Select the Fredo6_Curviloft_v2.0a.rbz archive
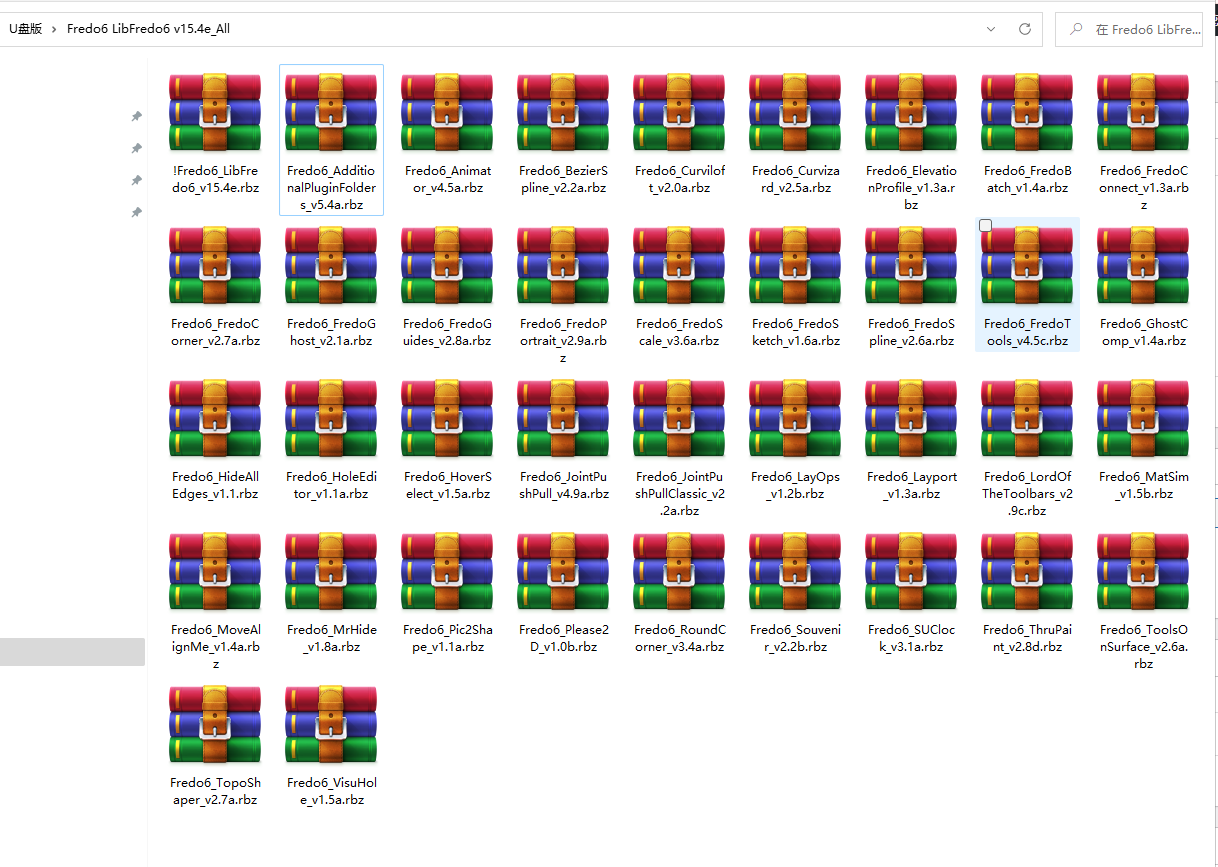The image size is (1218, 867). [x=679, y=112]
